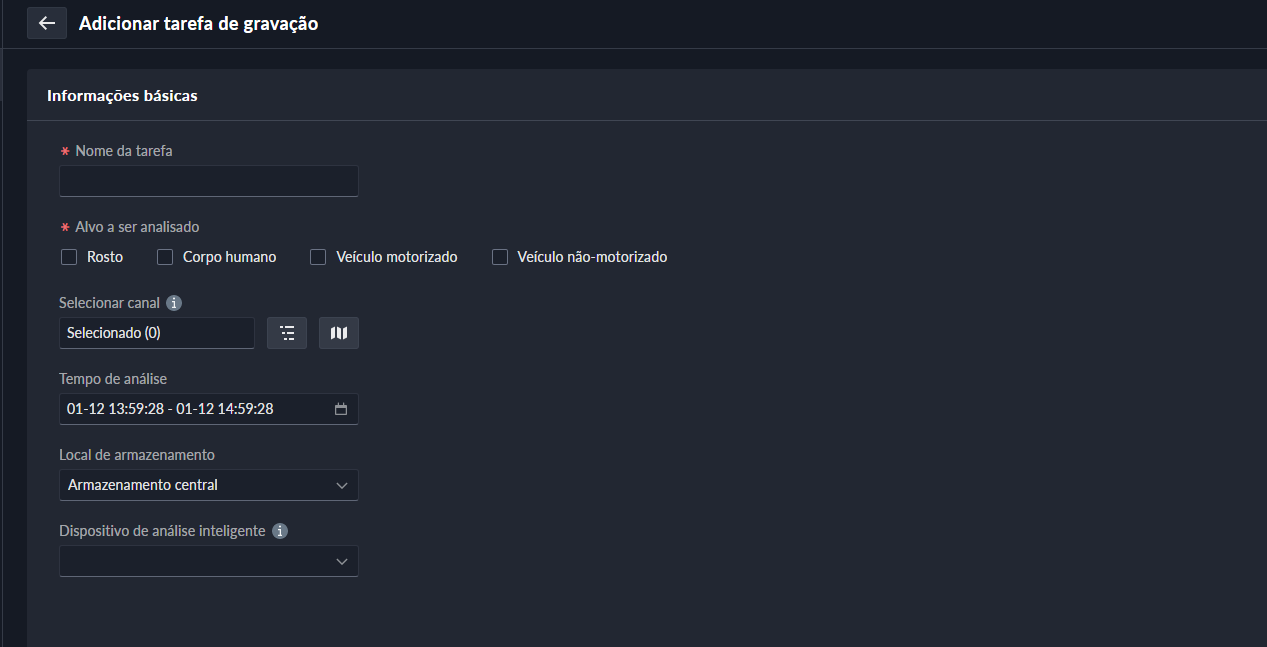
Task: Enable the Rosto checkbox
Action: pyautogui.click(x=69, y=257)
